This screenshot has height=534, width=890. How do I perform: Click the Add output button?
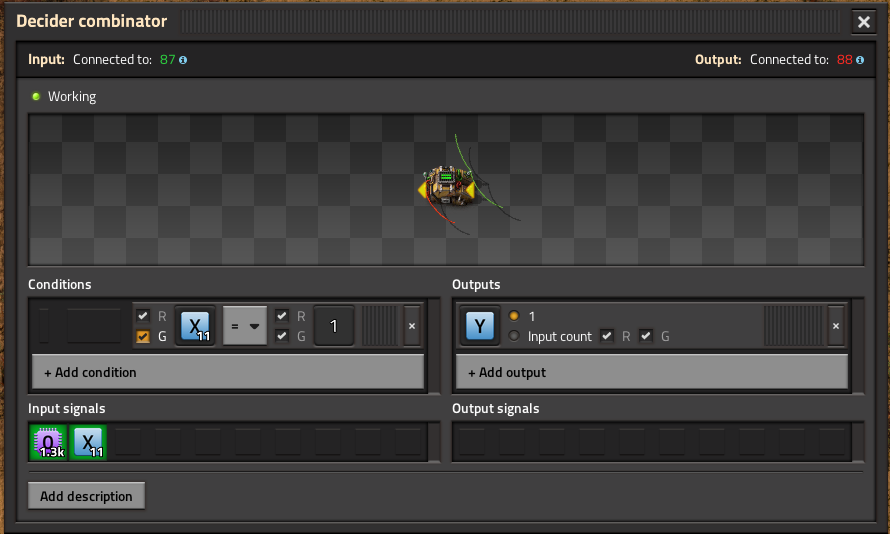coord(652,372)
